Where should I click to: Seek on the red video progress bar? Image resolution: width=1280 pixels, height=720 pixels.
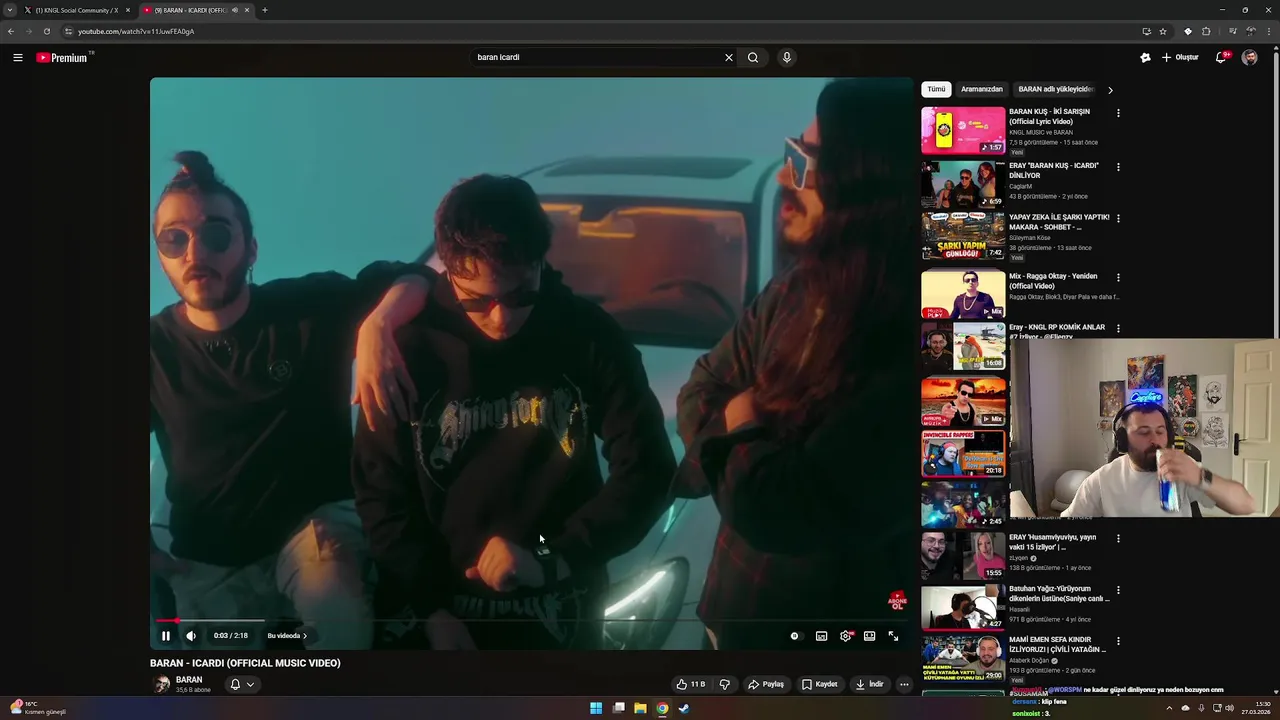pyautogui.click(x=532, y=621)
